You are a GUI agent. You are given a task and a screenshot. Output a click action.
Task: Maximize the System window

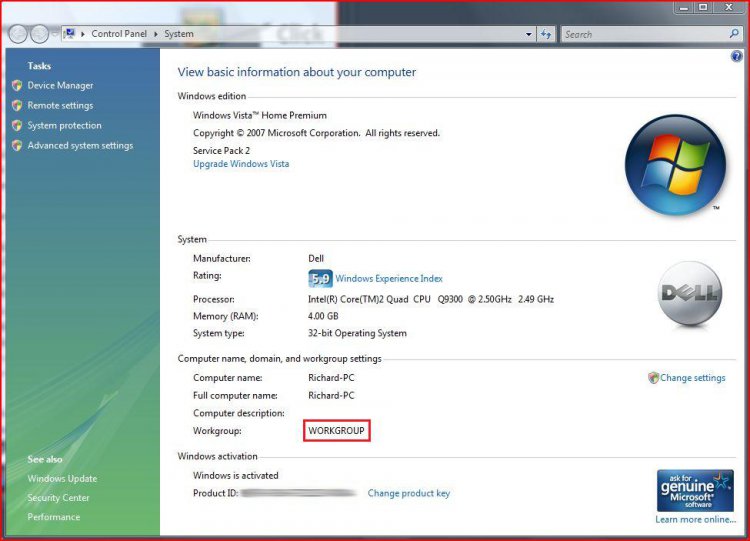(703, 7)
